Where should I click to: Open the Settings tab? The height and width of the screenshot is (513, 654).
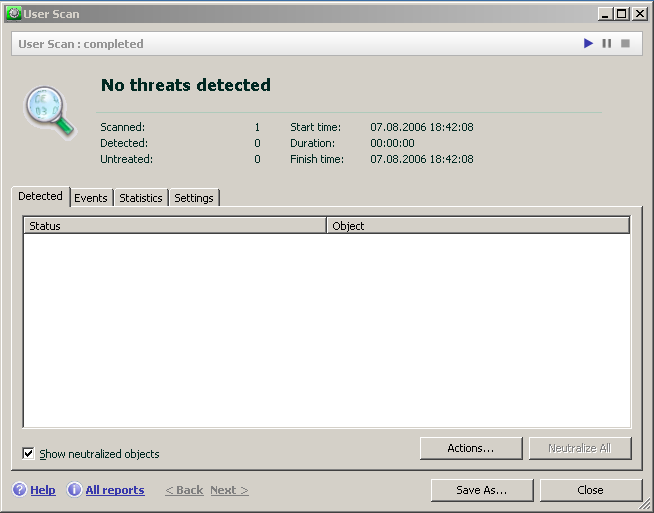(x=194, y=198)
